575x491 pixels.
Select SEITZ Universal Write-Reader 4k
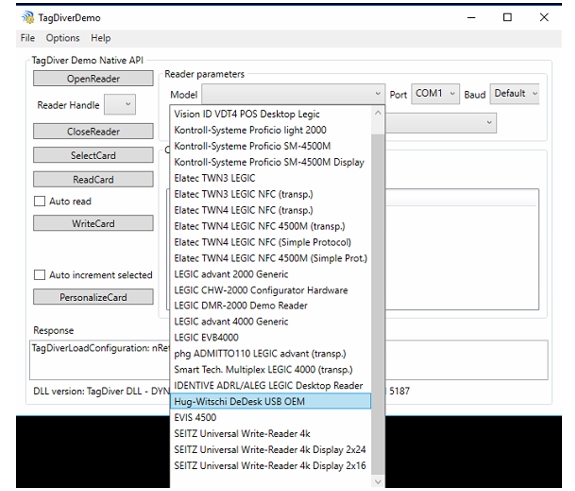pyautogui.click(x=271, y=433)
